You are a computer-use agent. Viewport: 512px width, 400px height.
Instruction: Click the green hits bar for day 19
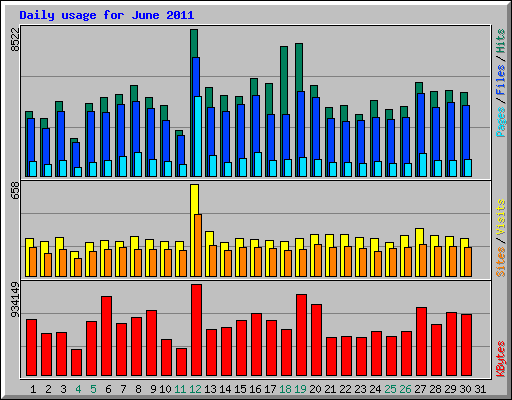(x=299, y=67)
